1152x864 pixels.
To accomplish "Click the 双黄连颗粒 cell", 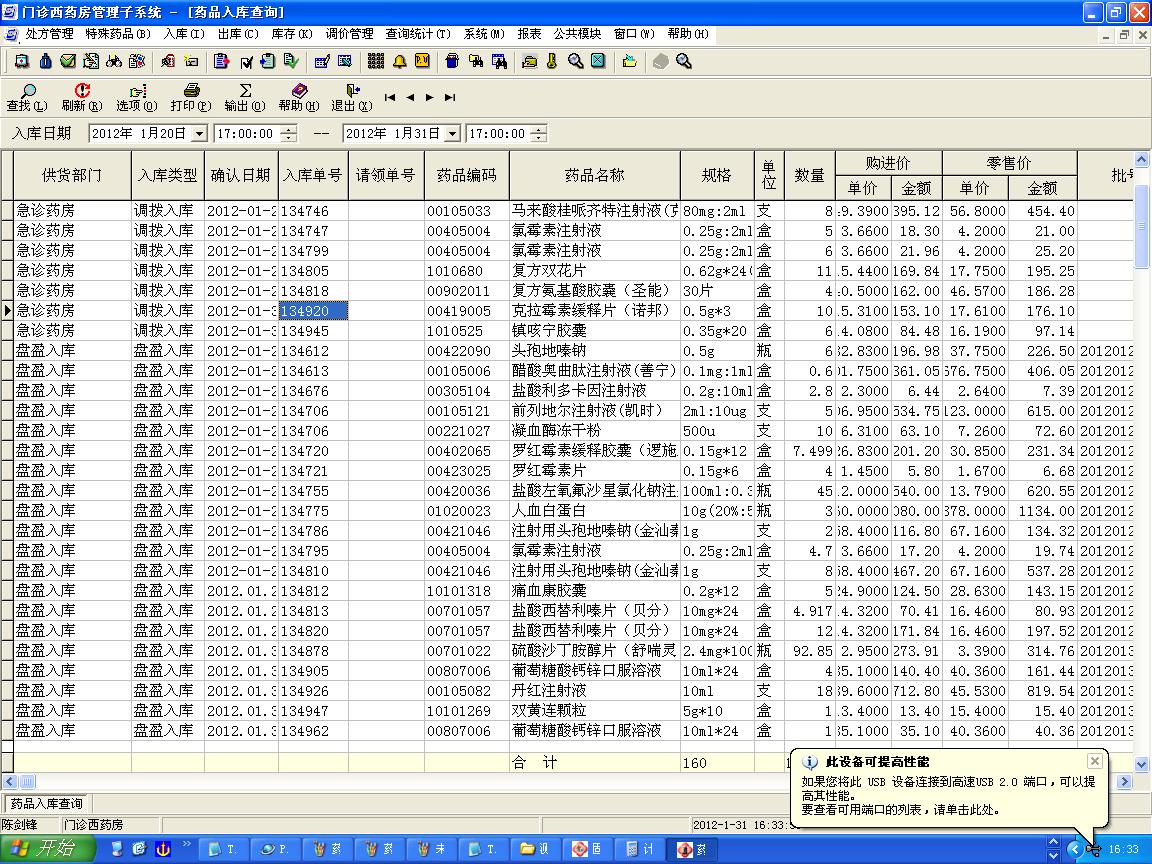I will 594,710.
